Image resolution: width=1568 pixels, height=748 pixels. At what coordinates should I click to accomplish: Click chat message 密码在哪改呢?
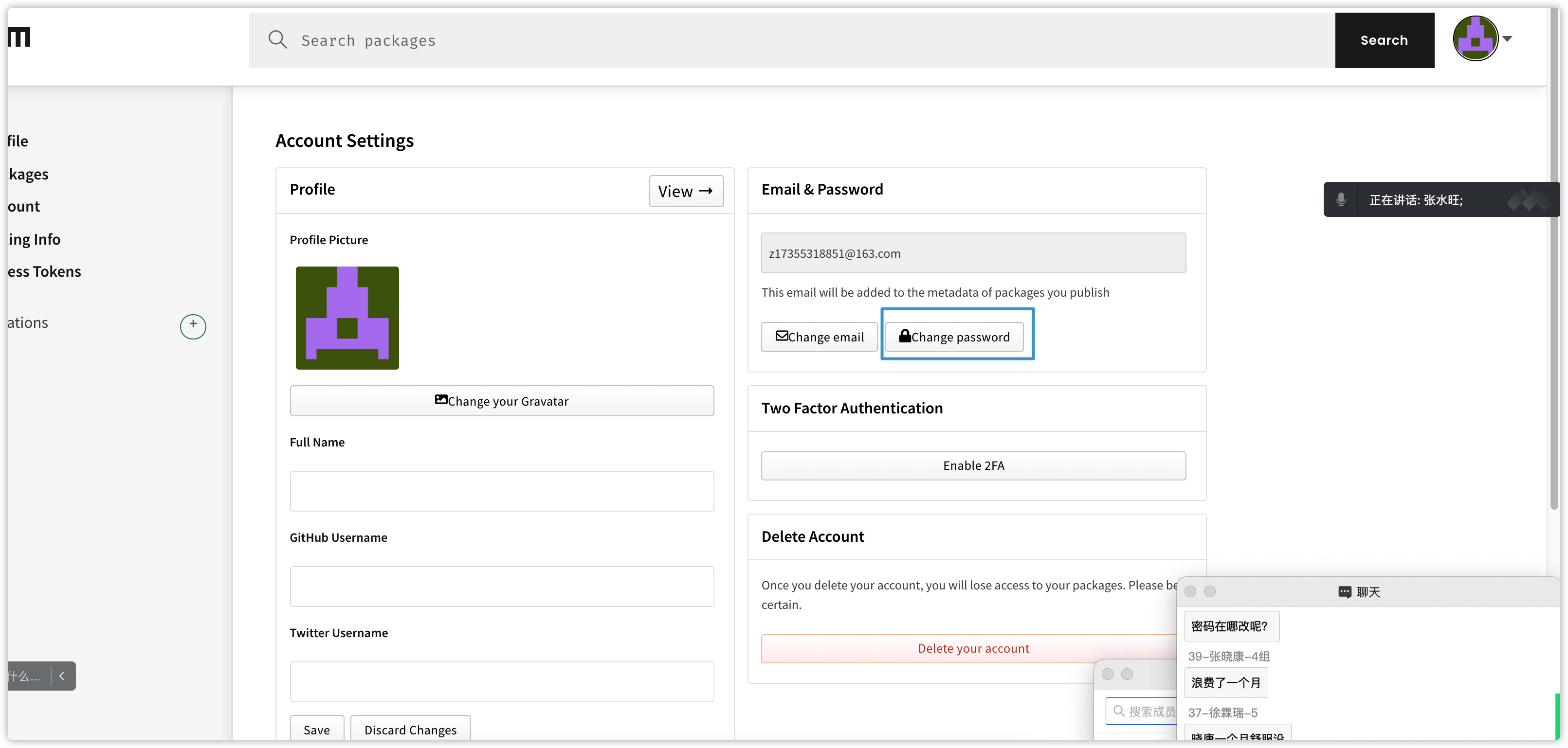coord(1232,626)
